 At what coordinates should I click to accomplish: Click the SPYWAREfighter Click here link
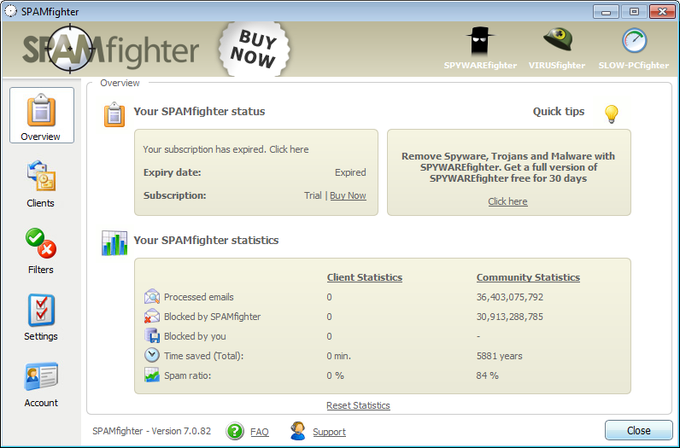(x=508, y=202)
